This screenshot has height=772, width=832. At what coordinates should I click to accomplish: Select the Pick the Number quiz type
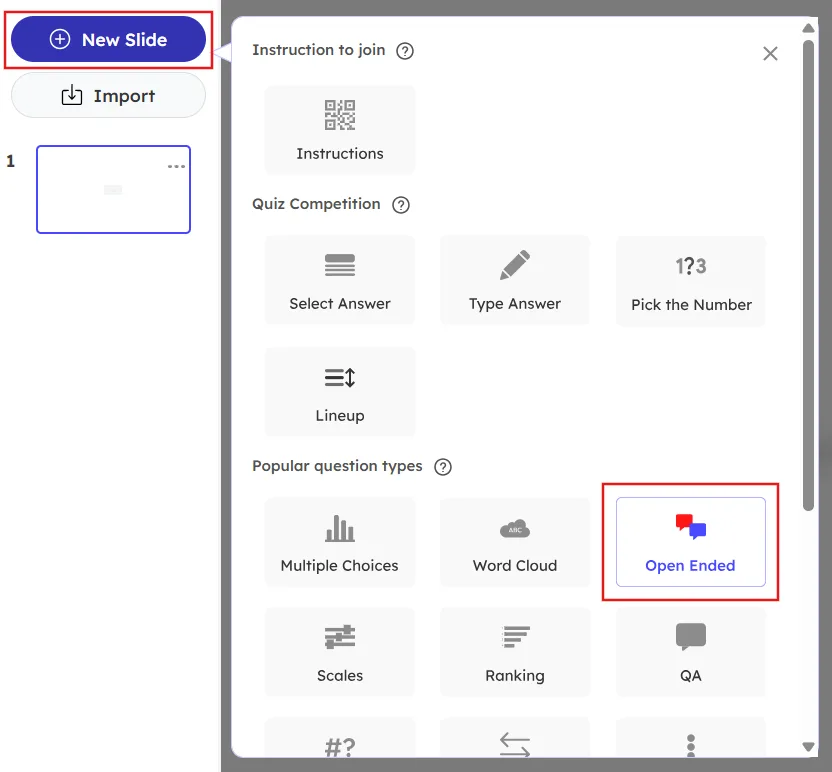click(x=690, y=280)
